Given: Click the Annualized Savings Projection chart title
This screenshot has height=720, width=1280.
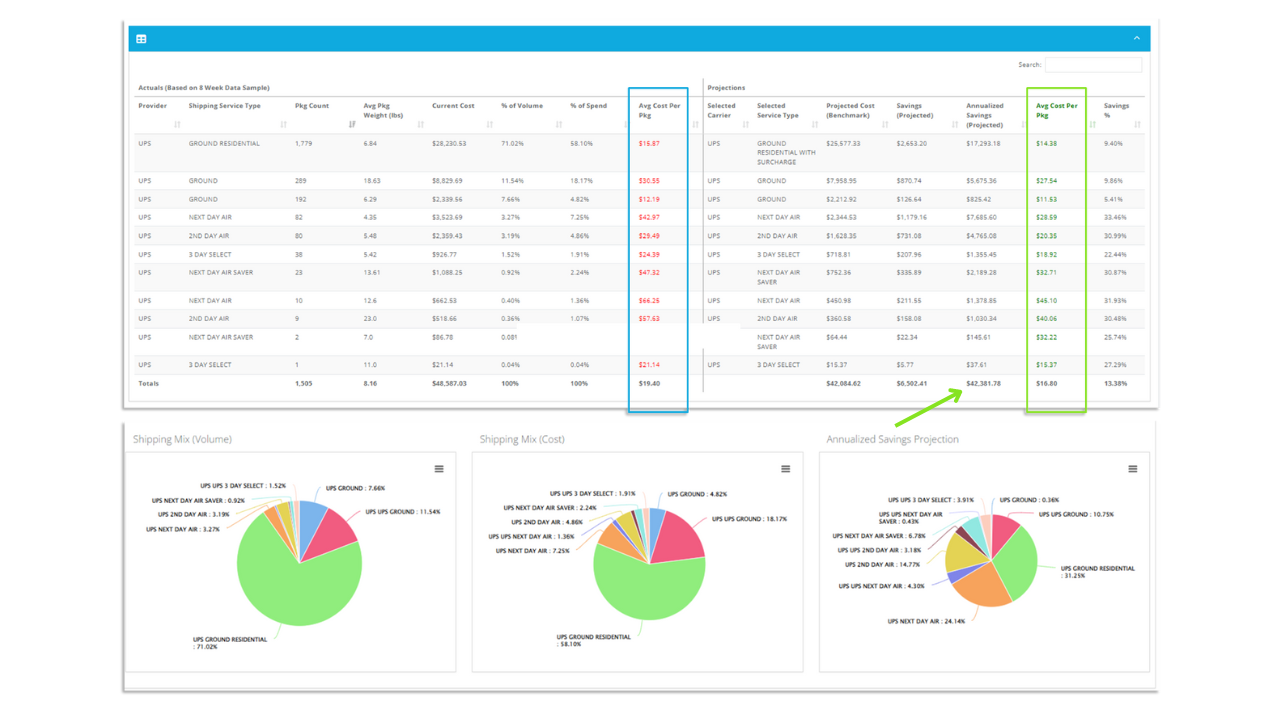Looking at the screenshot, I should (892, 439).
